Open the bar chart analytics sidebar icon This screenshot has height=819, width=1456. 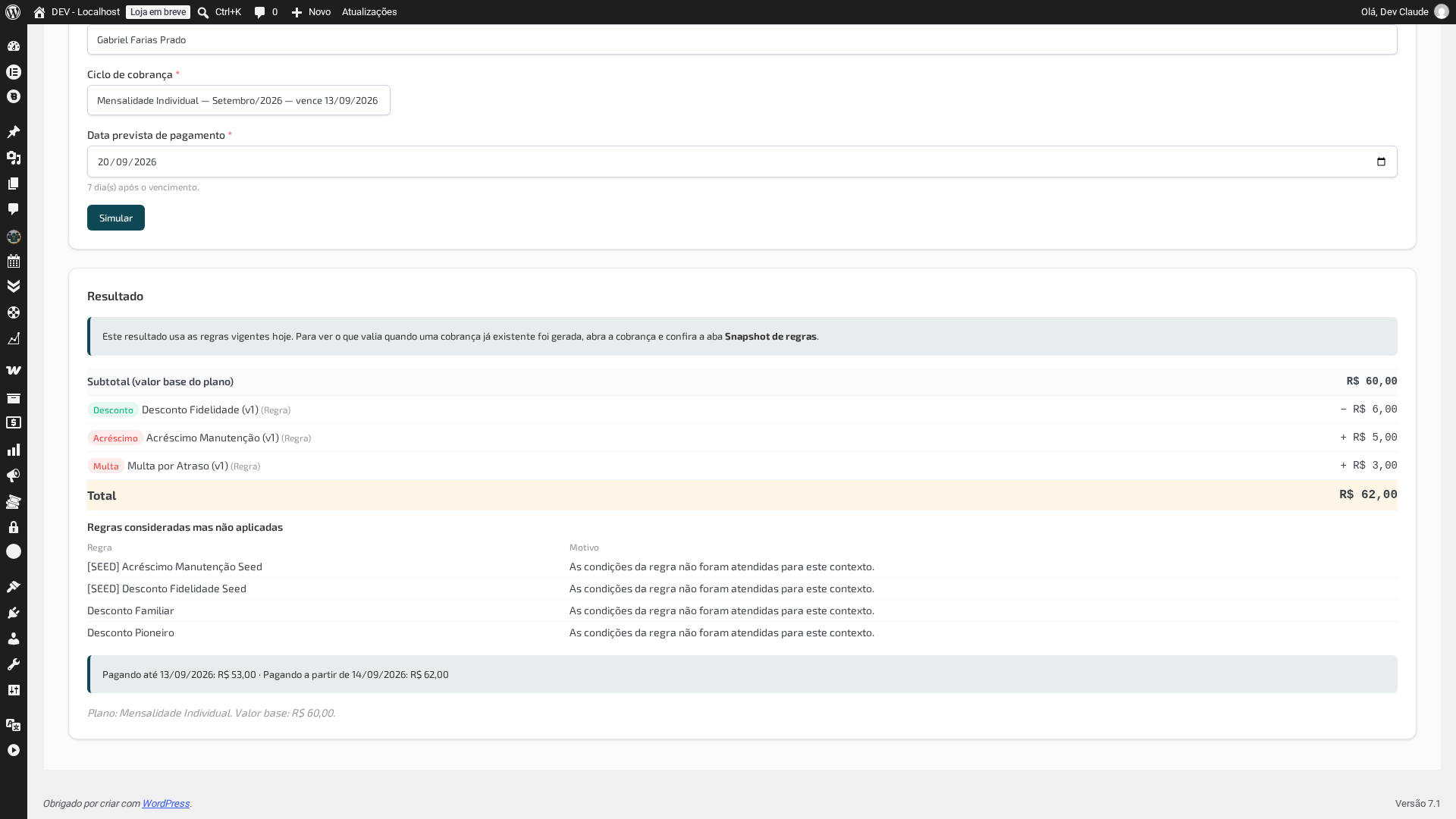14,450
